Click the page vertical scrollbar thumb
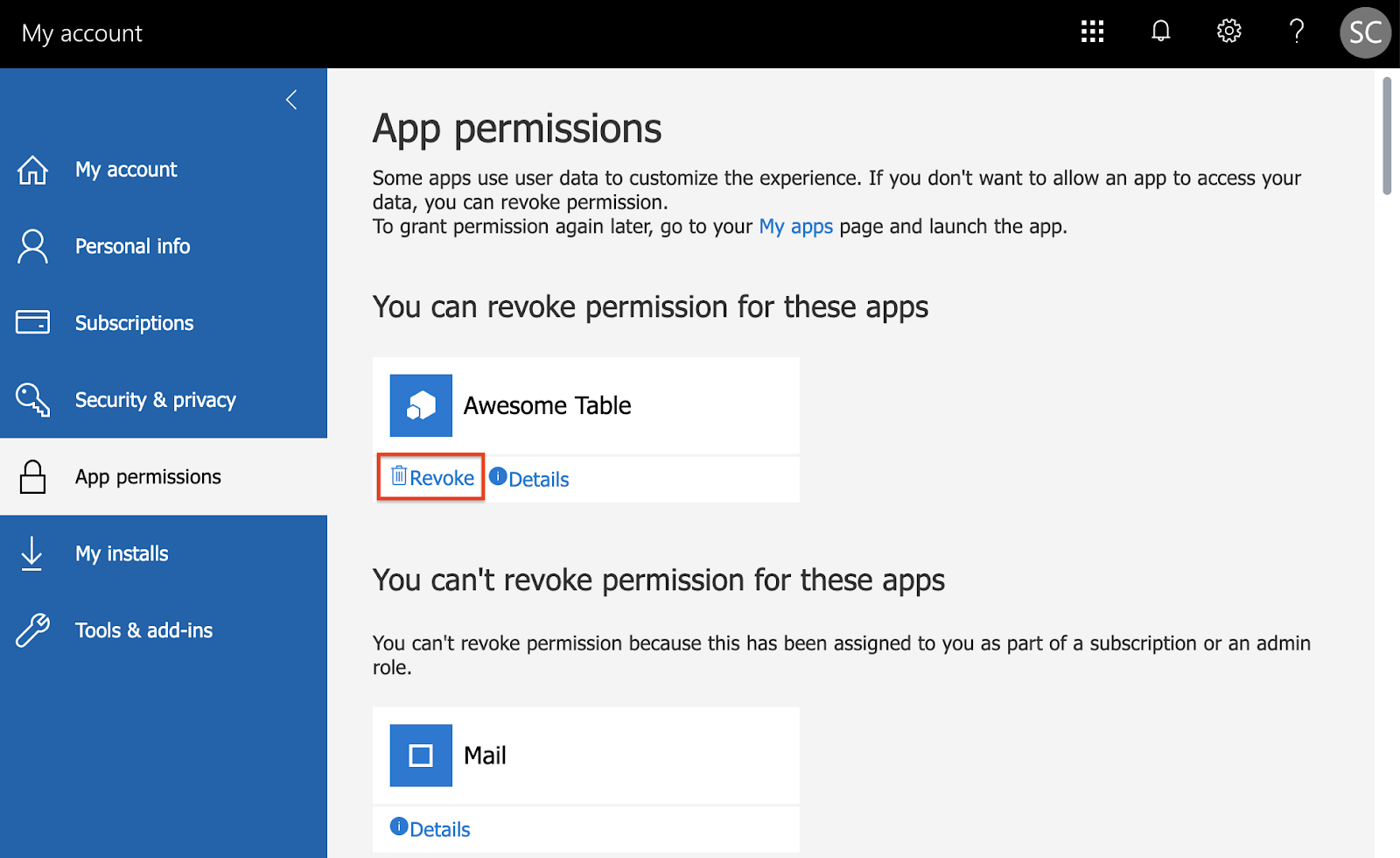The height and width of the screenshot is (858, 1400). [1387, 136]
